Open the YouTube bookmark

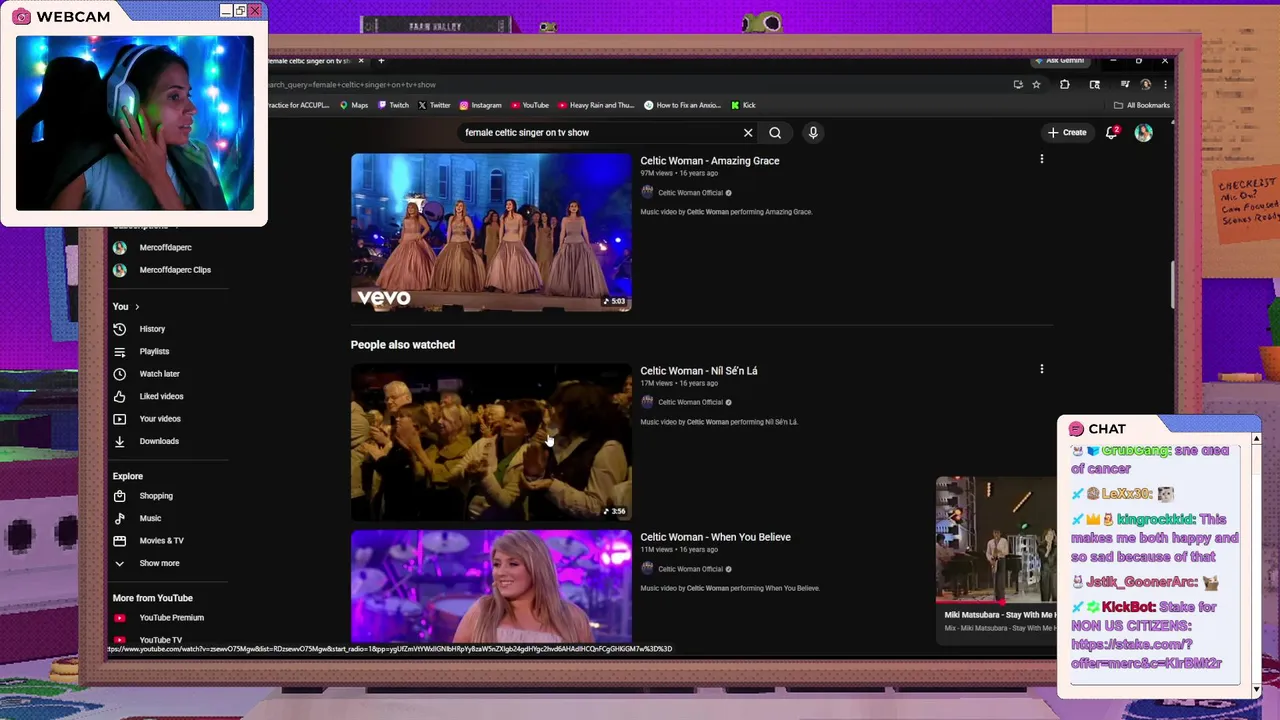coord(530,105)
